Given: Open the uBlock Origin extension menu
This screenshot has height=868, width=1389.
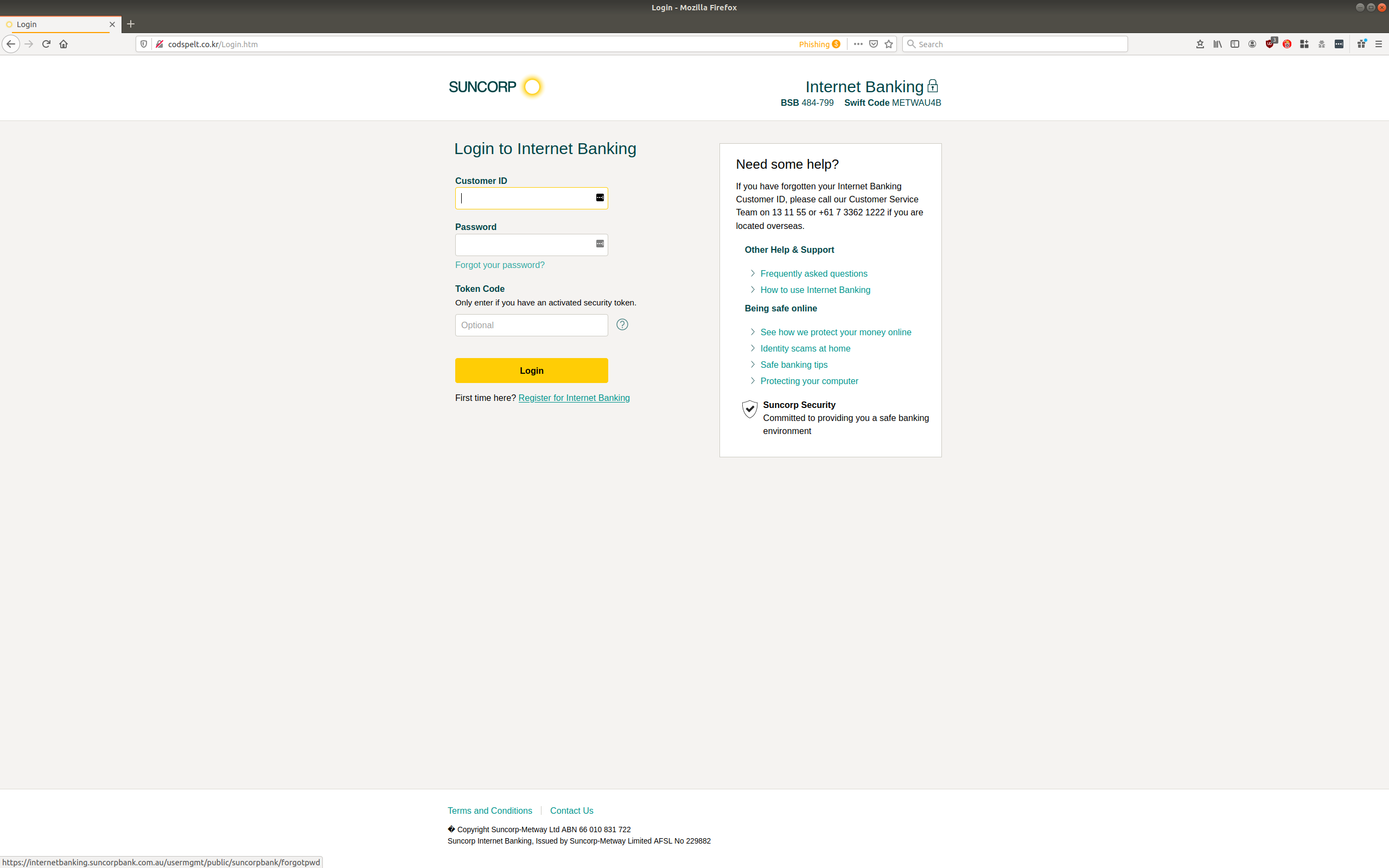Looking at the screenshot, I should click(1269, 43).
